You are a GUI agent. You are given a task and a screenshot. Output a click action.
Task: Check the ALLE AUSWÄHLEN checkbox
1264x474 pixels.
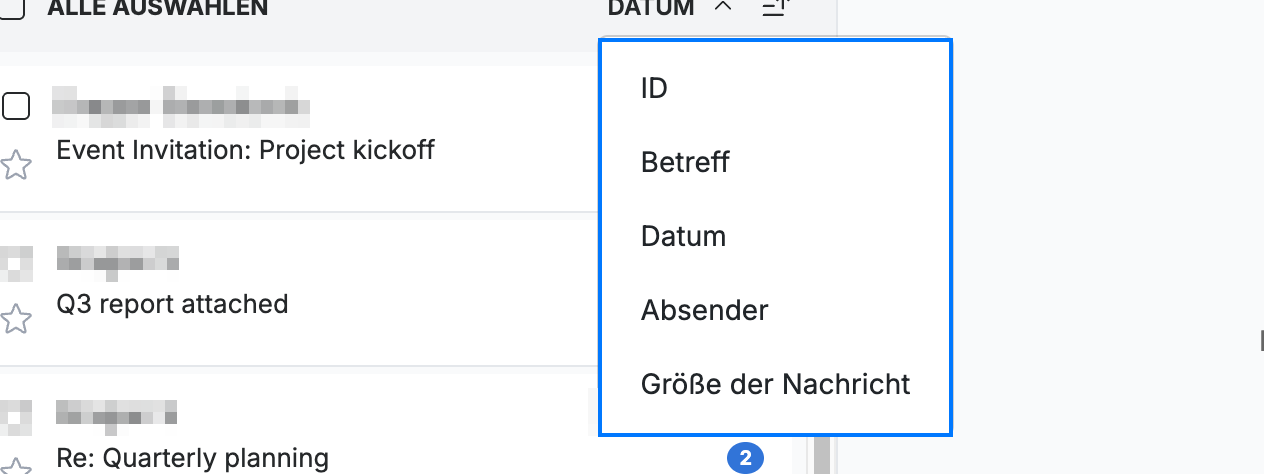12,8
